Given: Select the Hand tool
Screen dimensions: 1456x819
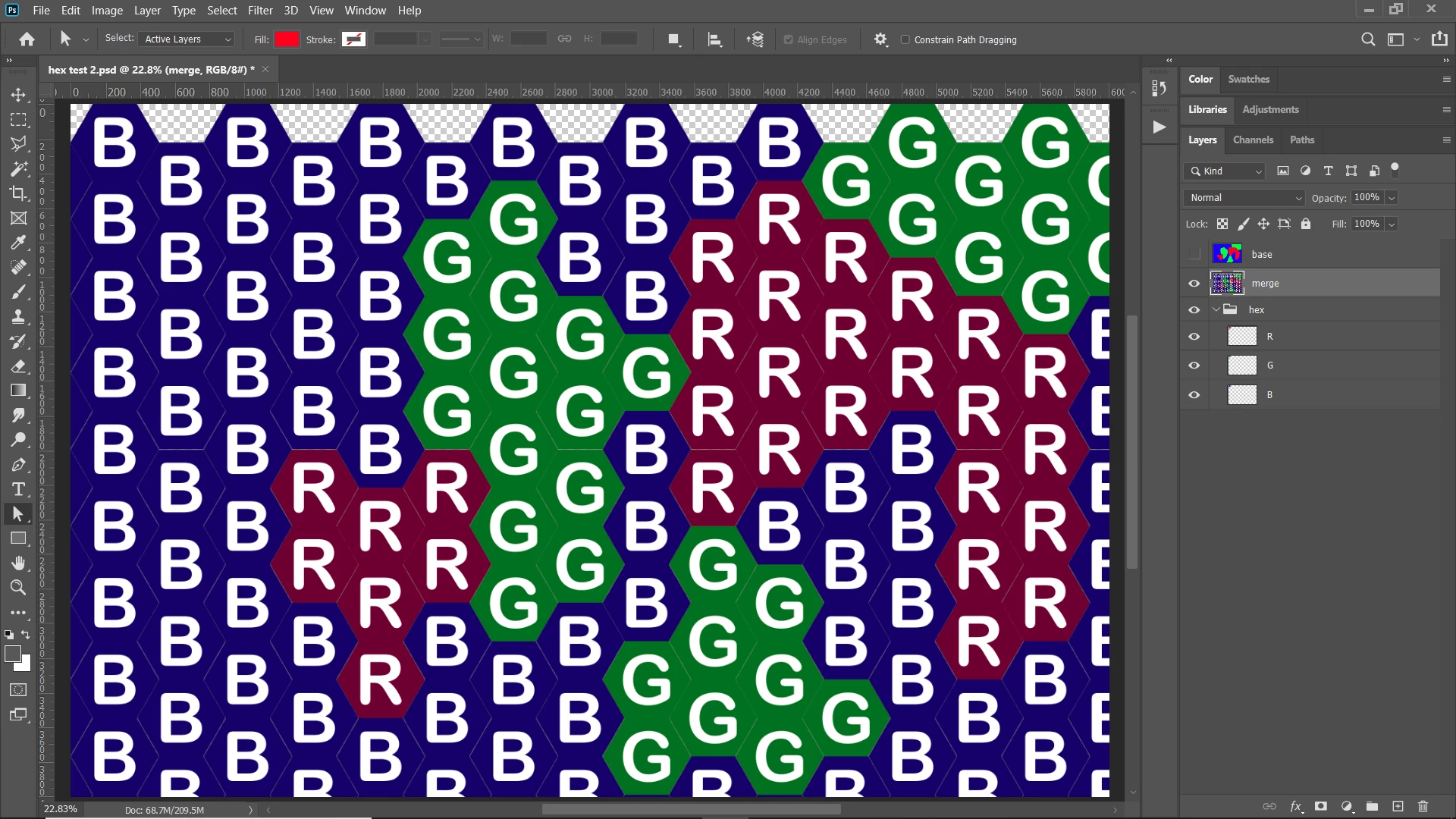Looking at the screenshot, I should [18, 563].
